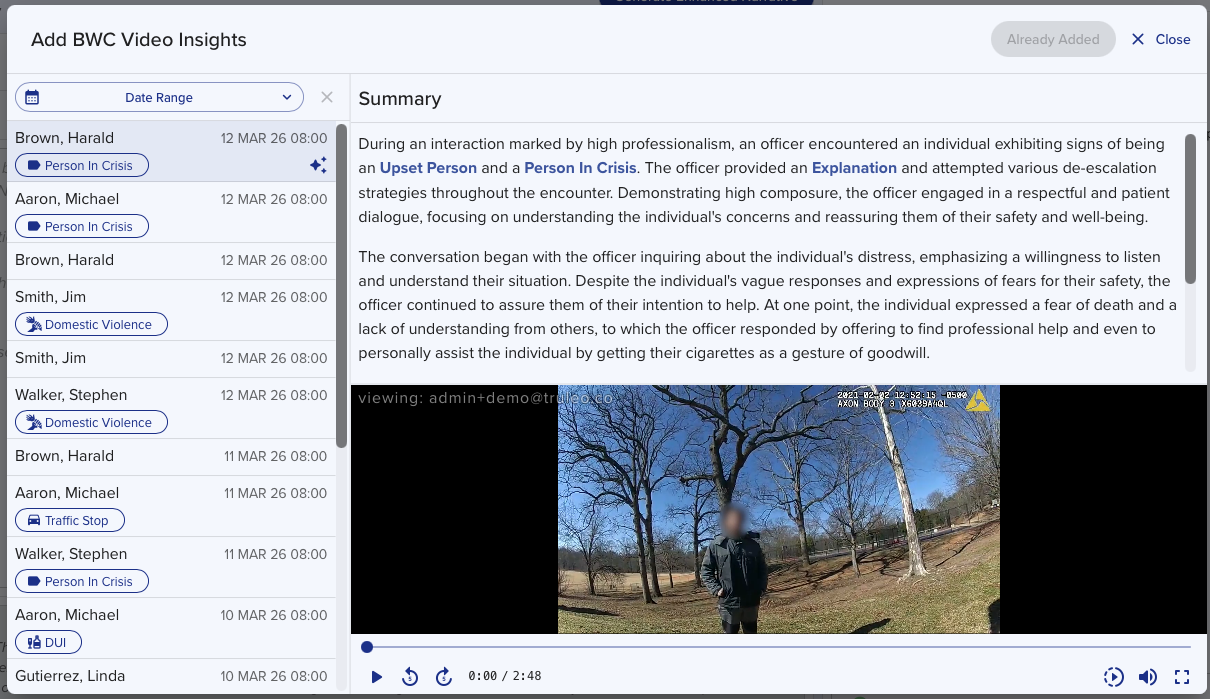Play the body camera video
This screenshot has height=699, width=1210.
pyautogui.click(x=376, y=677)
